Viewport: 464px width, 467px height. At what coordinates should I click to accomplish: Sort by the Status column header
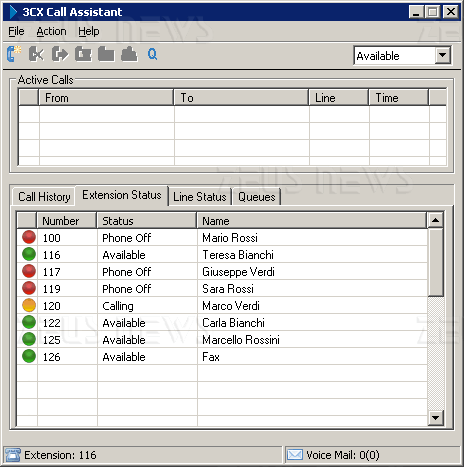pos(147,221)
